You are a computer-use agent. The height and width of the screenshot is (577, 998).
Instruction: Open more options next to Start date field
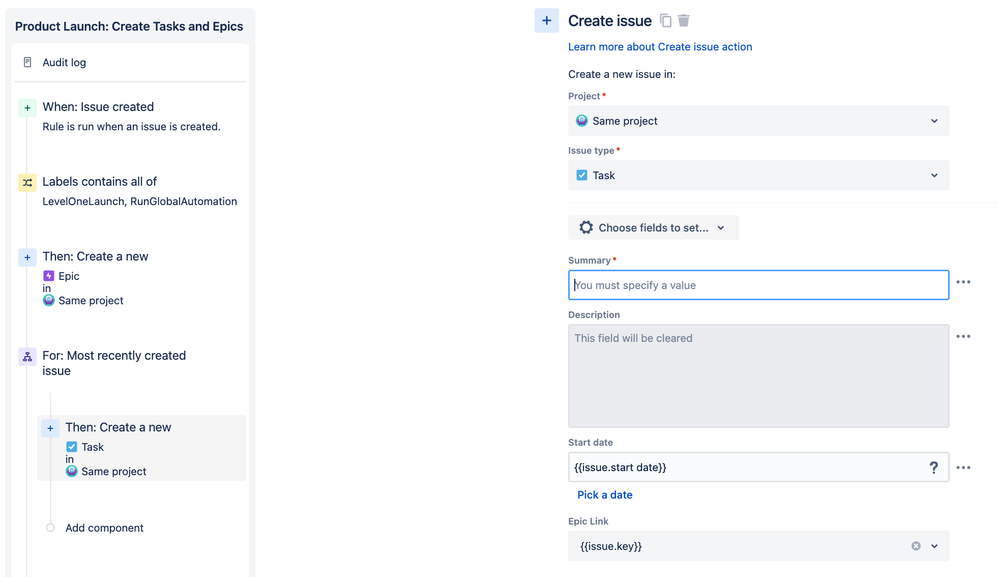click(x=963, y=468)
